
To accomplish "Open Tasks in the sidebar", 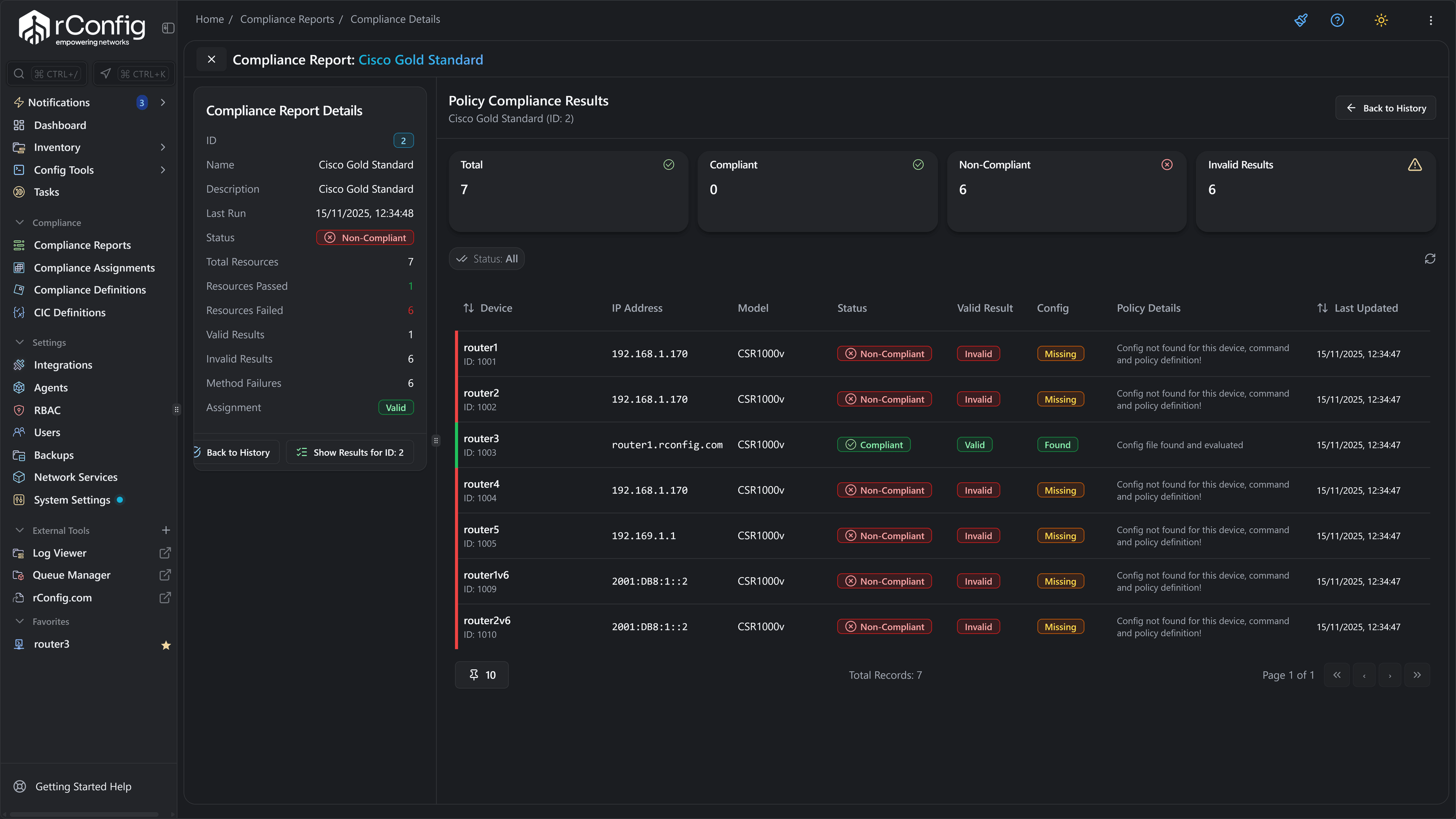I will tap(47, 192).
